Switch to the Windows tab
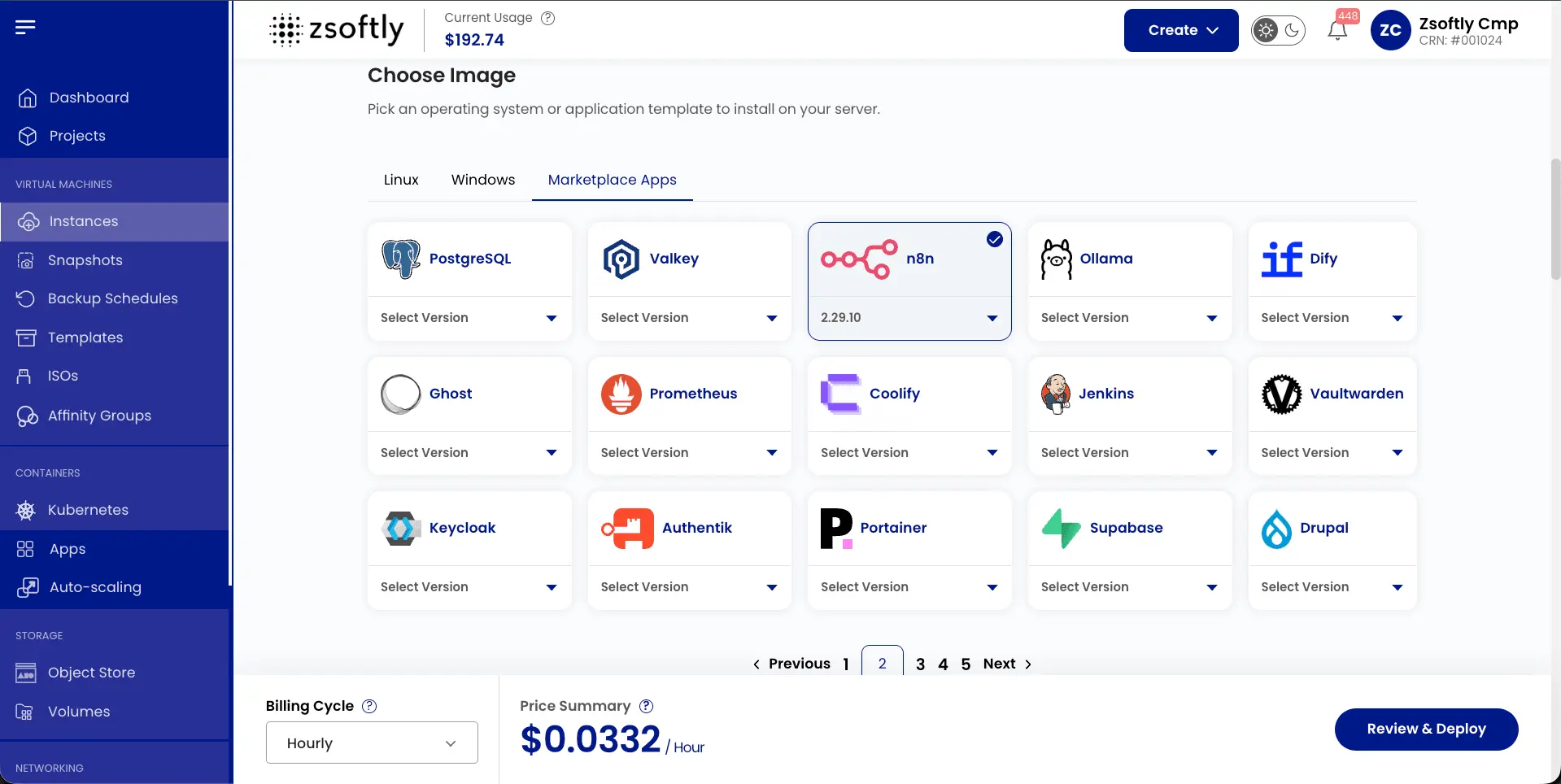This screenshot has width=1561, height=784. coord(483,180)
